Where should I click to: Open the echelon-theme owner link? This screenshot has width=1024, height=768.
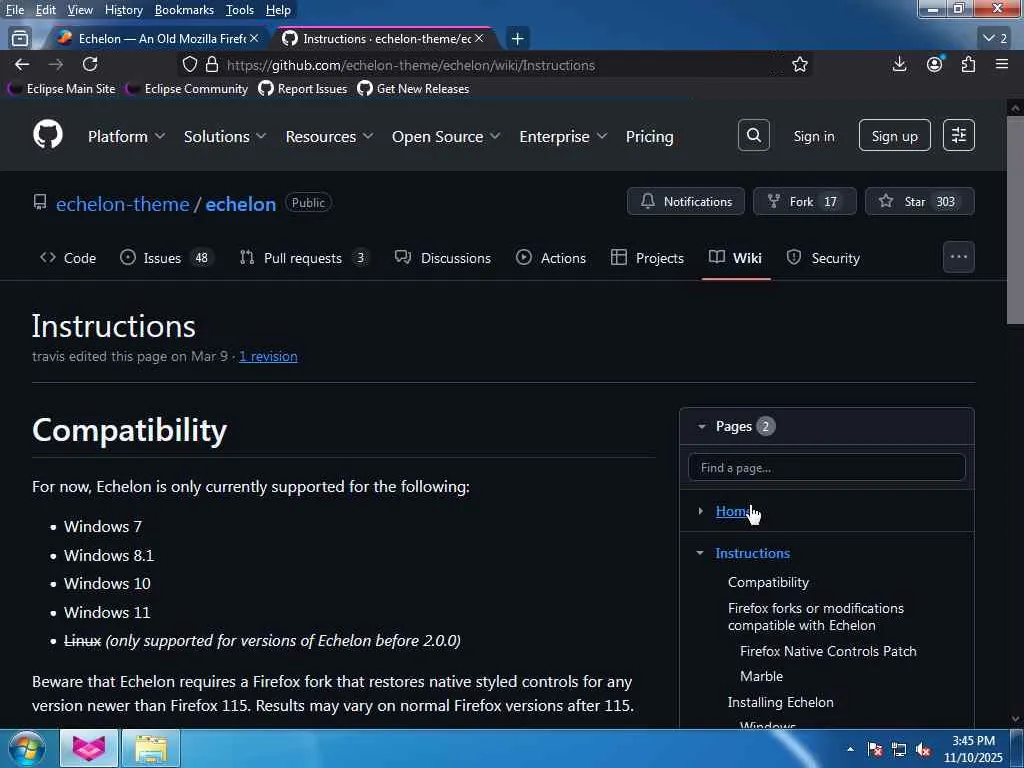point(123,204)
